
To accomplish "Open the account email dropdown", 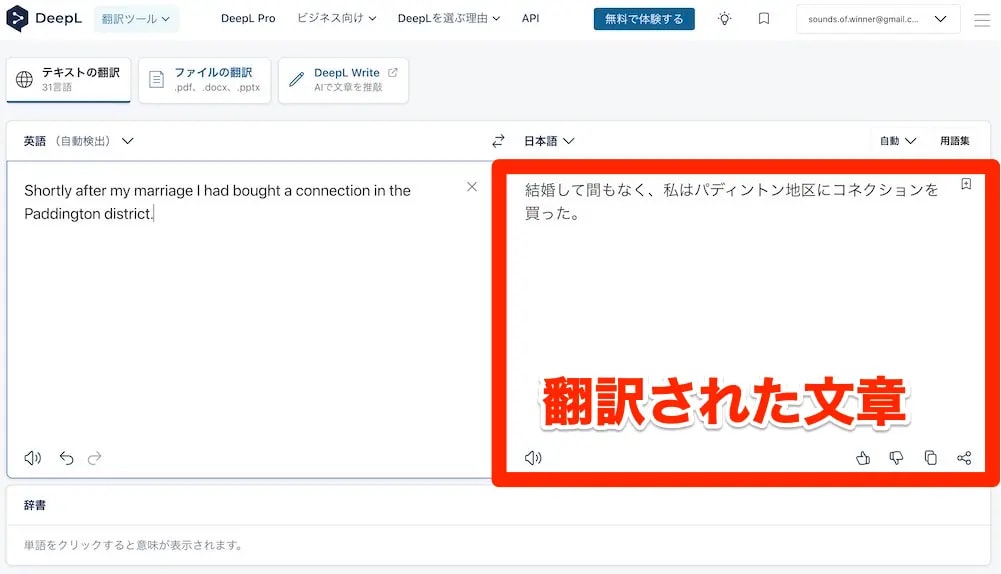I will click(877, 19).
